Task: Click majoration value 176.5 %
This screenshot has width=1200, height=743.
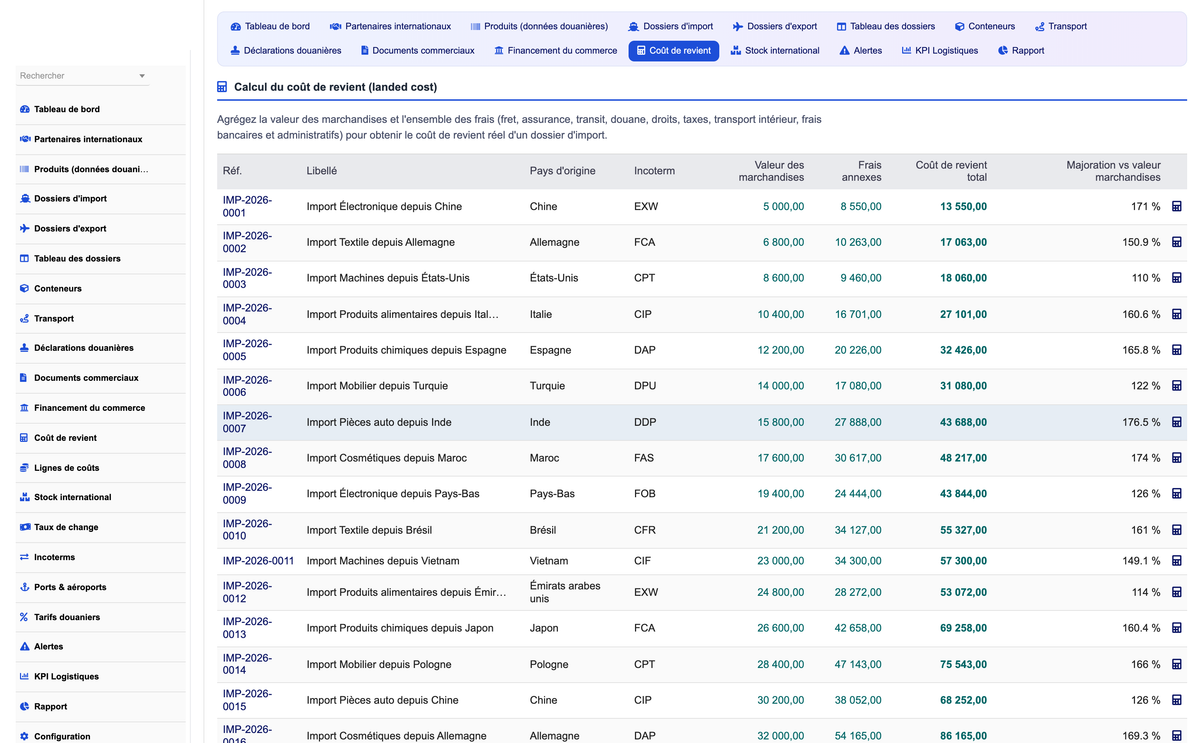Action: tap(1141, 422)
